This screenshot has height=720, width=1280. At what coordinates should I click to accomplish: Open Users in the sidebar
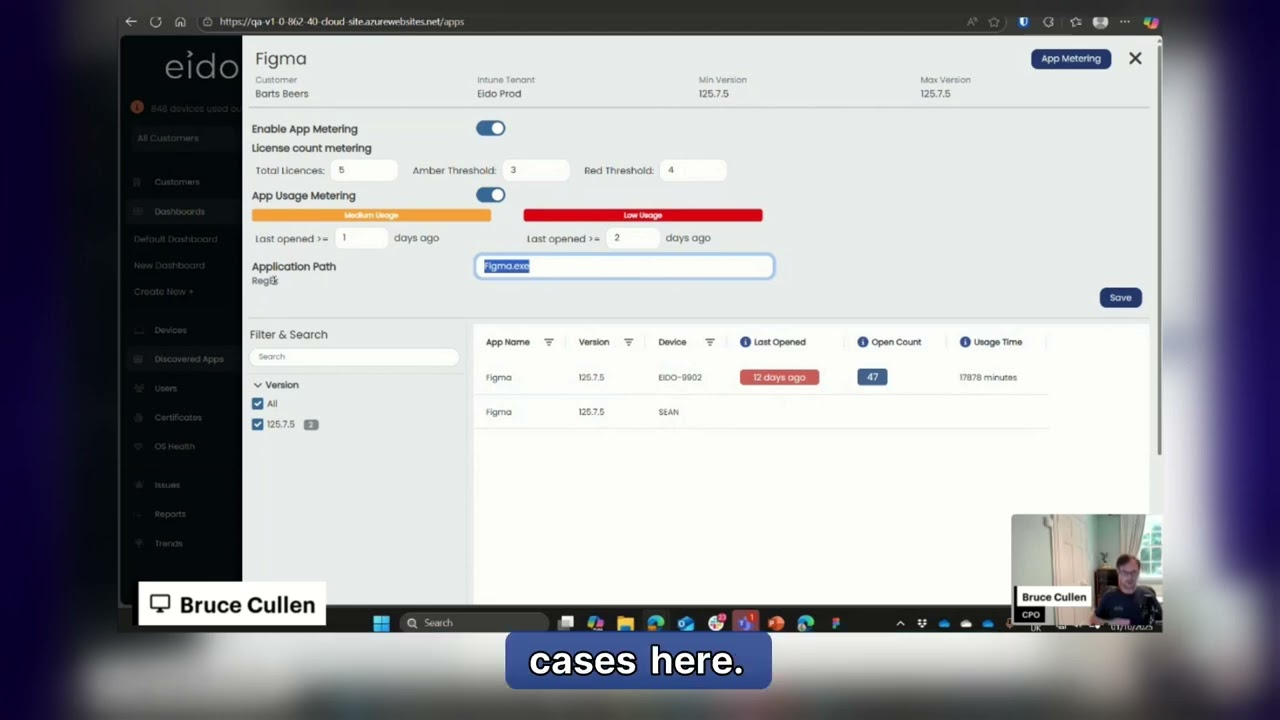tap(166, 388)
